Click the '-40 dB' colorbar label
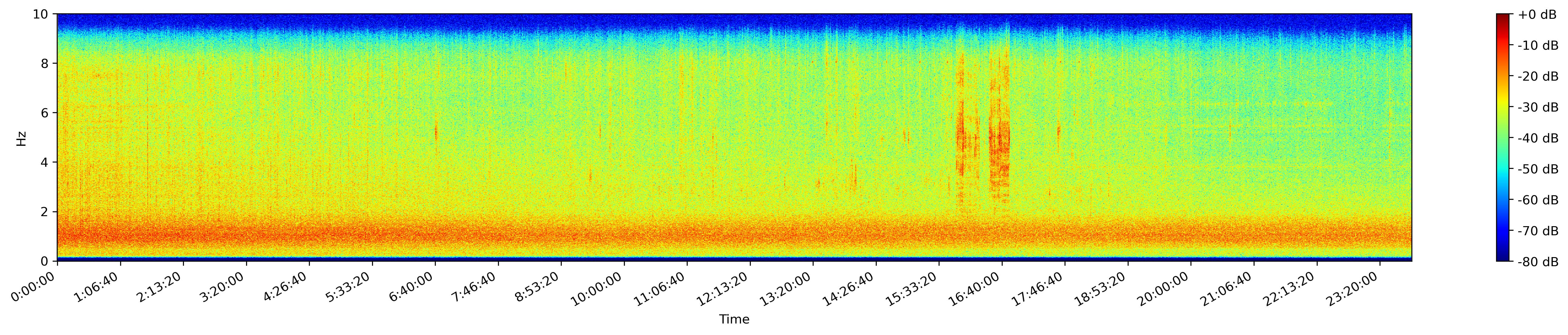Screen dimensions: 1568x335 pos(1538,139)
